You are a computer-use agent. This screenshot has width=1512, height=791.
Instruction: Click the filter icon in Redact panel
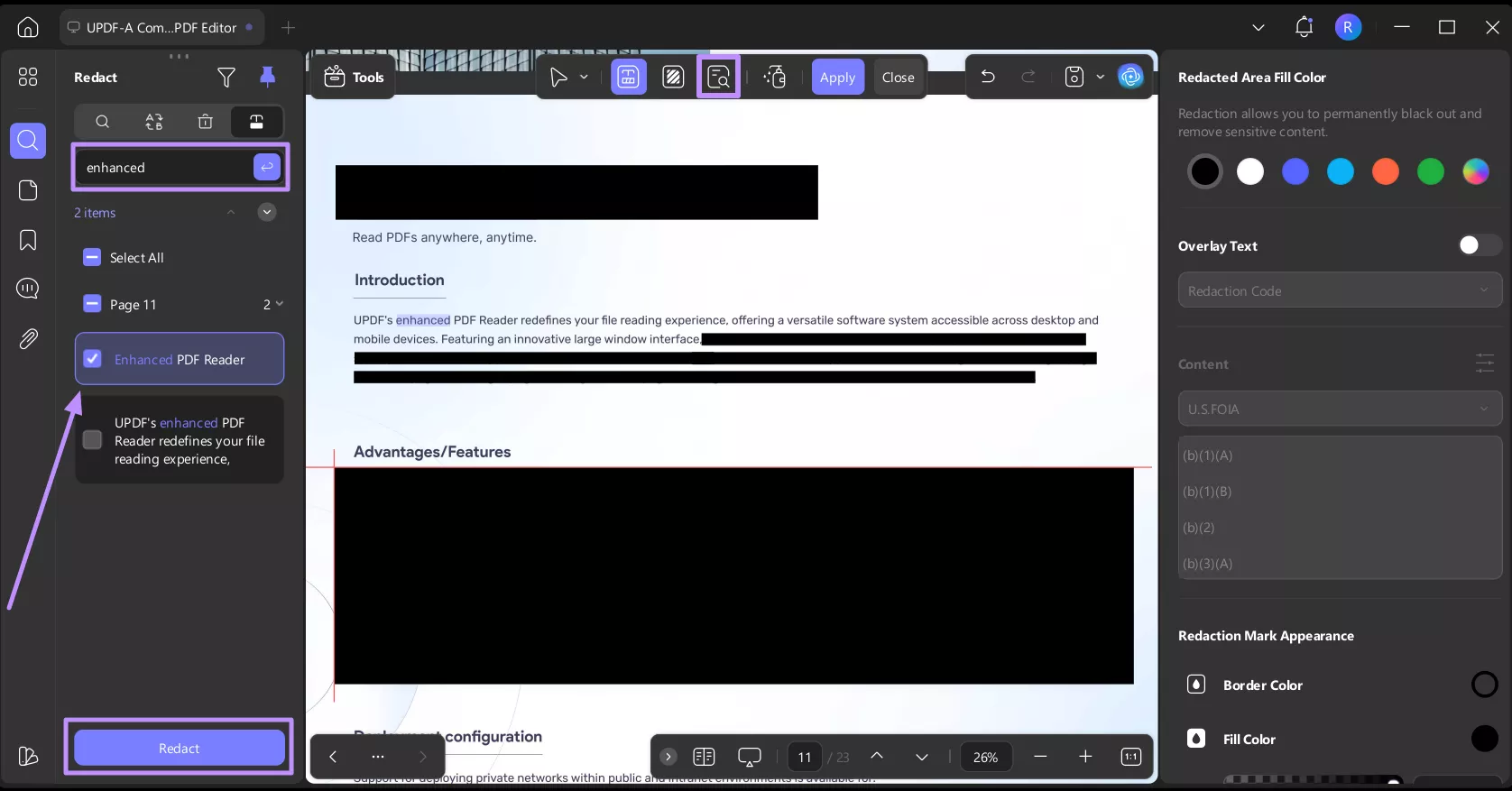226,78
